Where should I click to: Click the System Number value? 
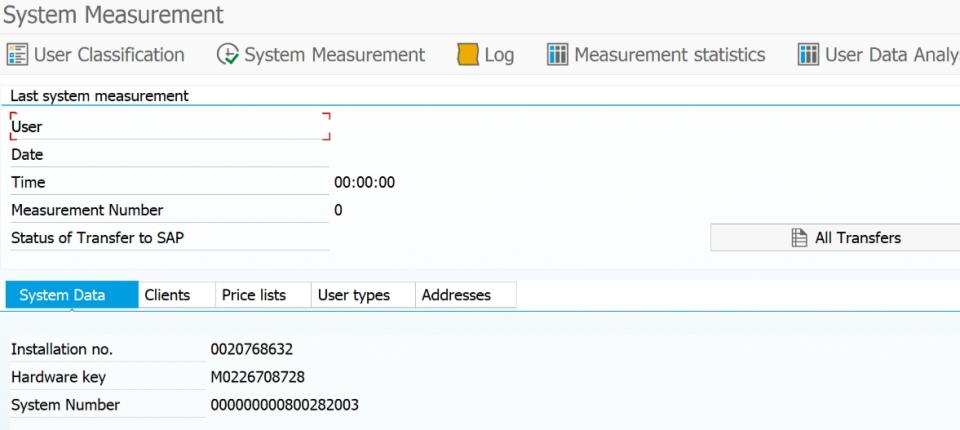click(x=284, y=405)
